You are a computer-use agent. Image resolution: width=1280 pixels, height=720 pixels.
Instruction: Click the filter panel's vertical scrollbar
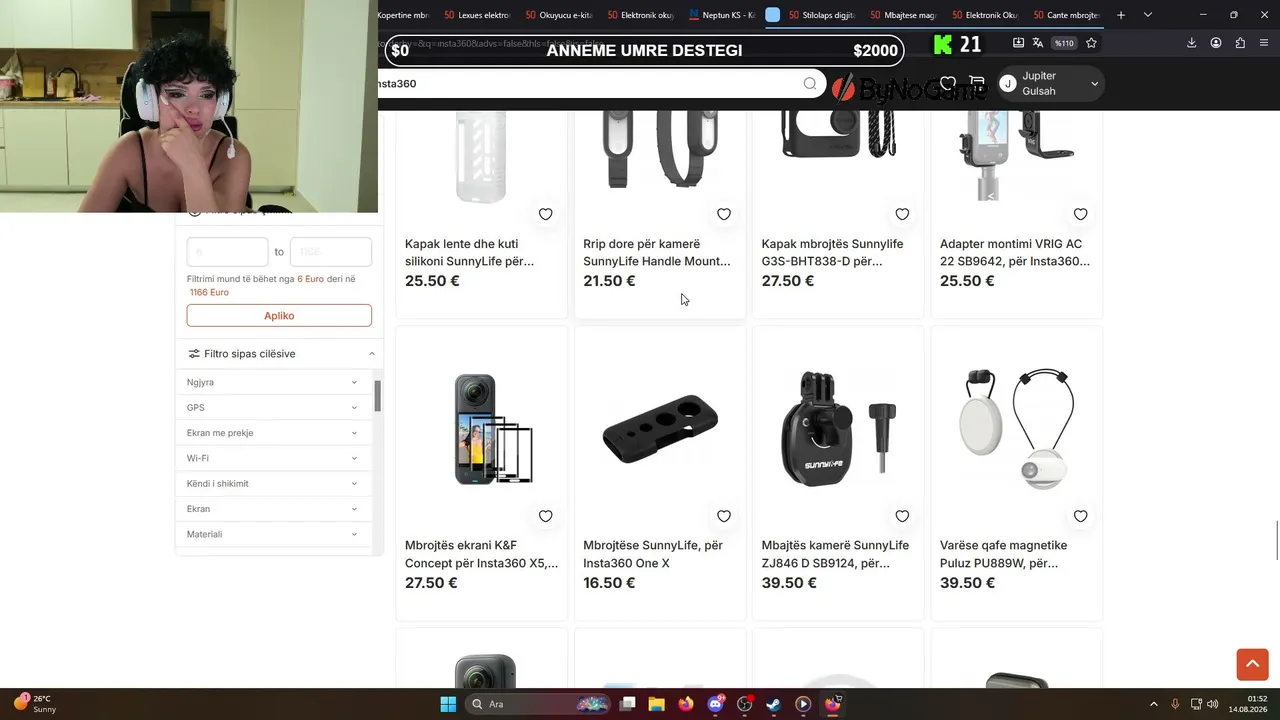pyautogui.click(x=378, y=395)
